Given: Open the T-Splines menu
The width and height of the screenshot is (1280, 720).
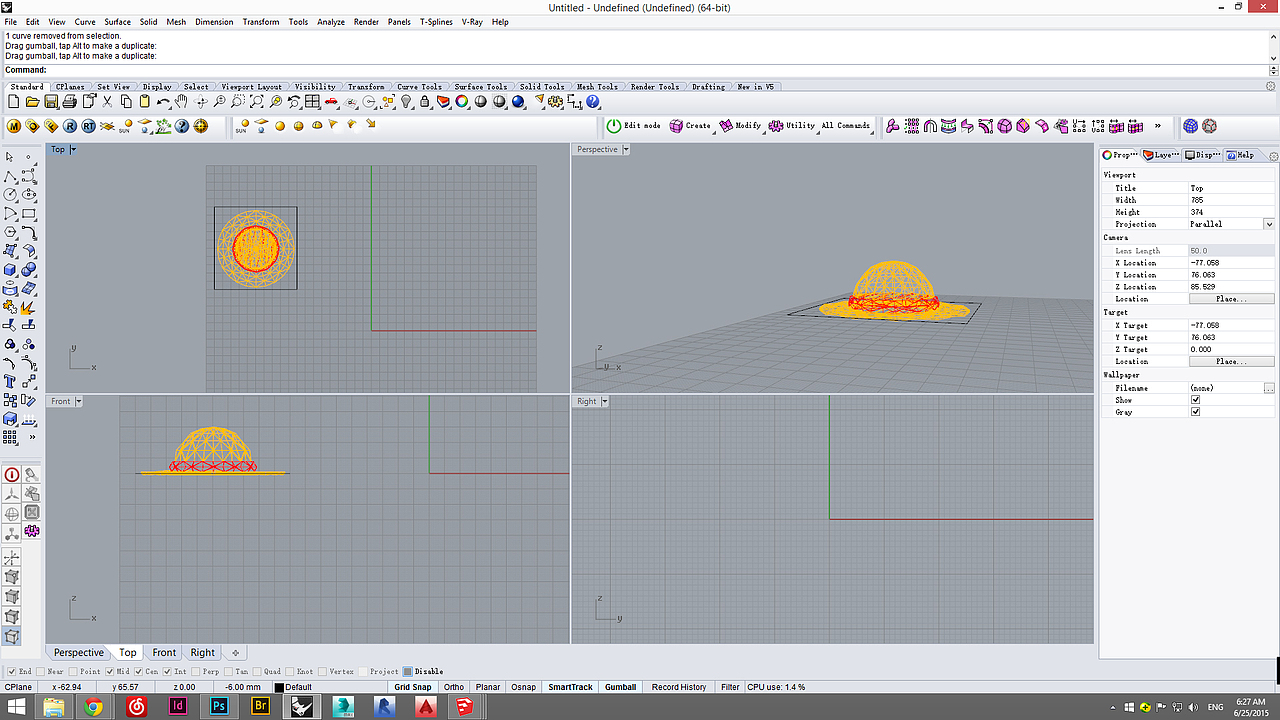Looking at the screenshot, I should [436, 22].
